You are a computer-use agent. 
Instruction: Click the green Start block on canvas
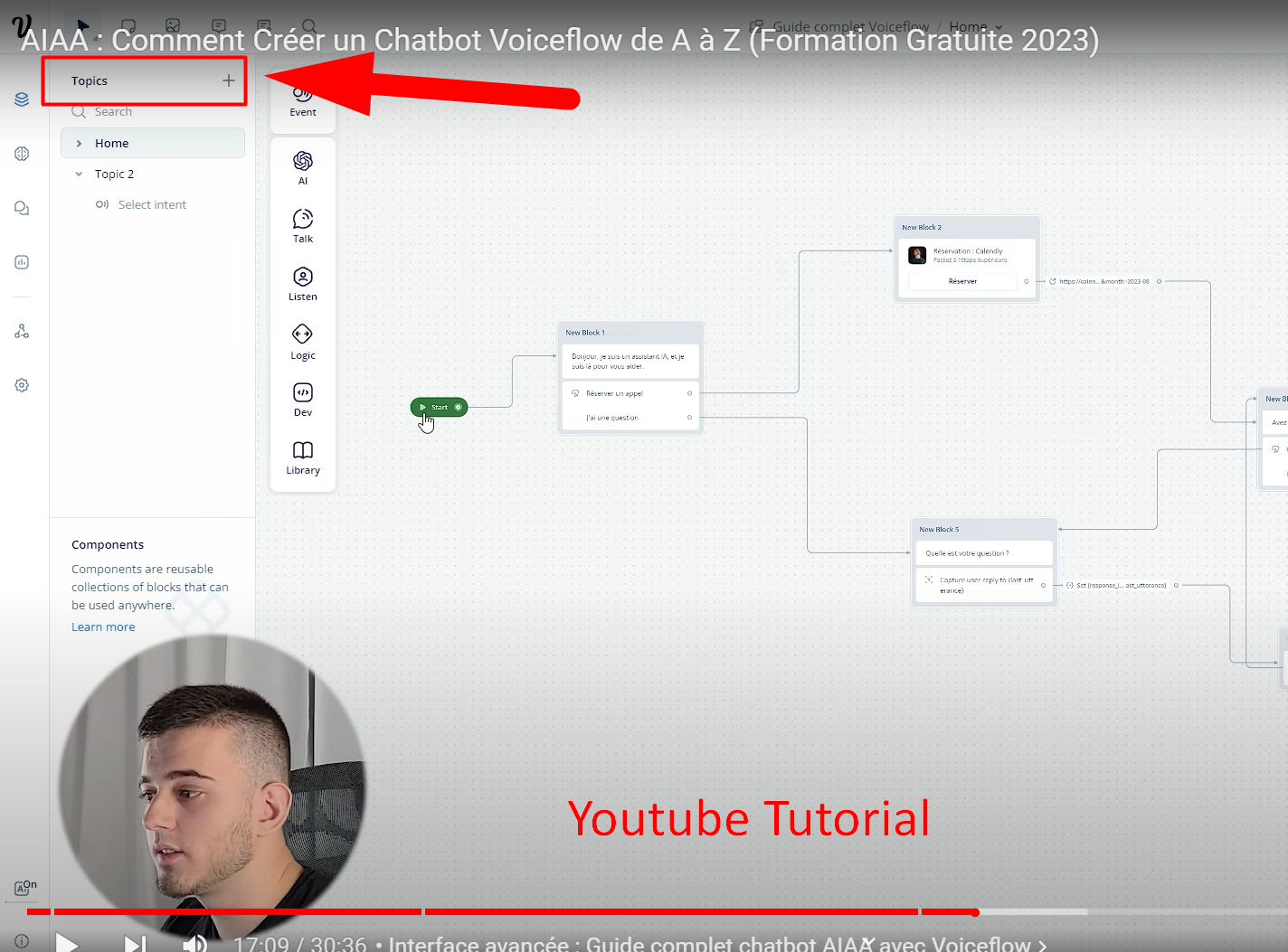point(439,407)
